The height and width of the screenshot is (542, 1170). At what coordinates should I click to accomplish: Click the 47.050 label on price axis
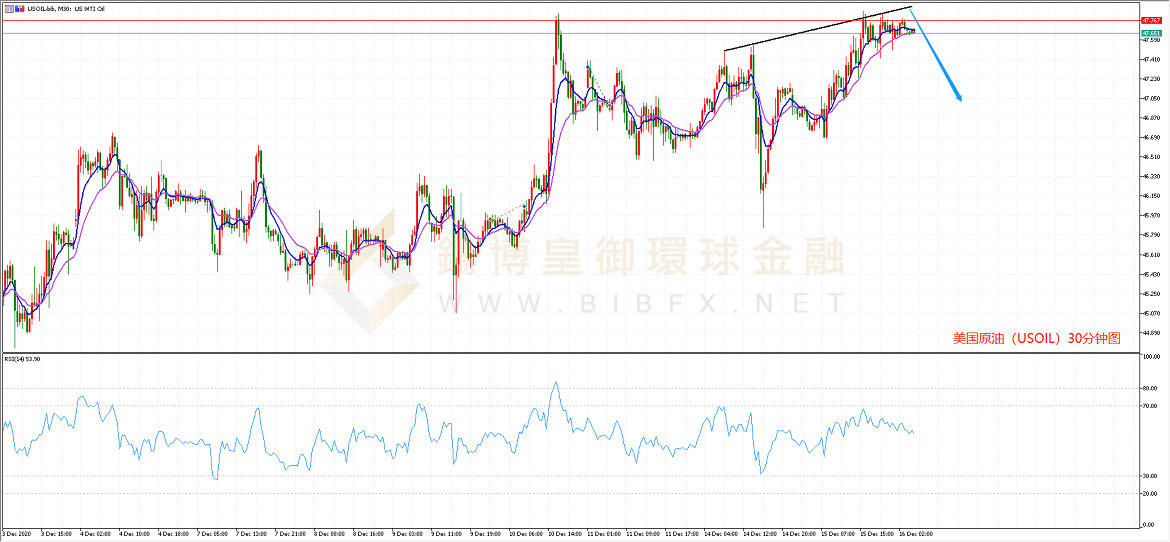[1150, 99]
